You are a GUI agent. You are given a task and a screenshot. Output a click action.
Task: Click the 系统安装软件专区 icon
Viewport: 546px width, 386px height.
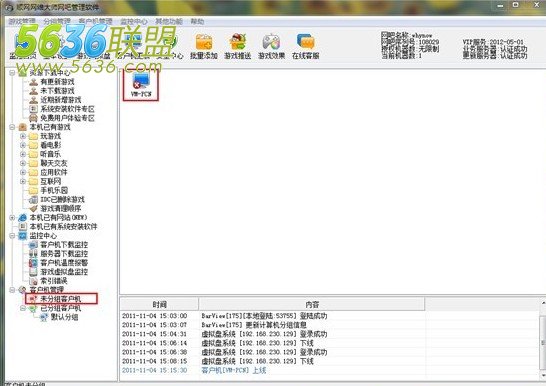click(x=33, y=109)
